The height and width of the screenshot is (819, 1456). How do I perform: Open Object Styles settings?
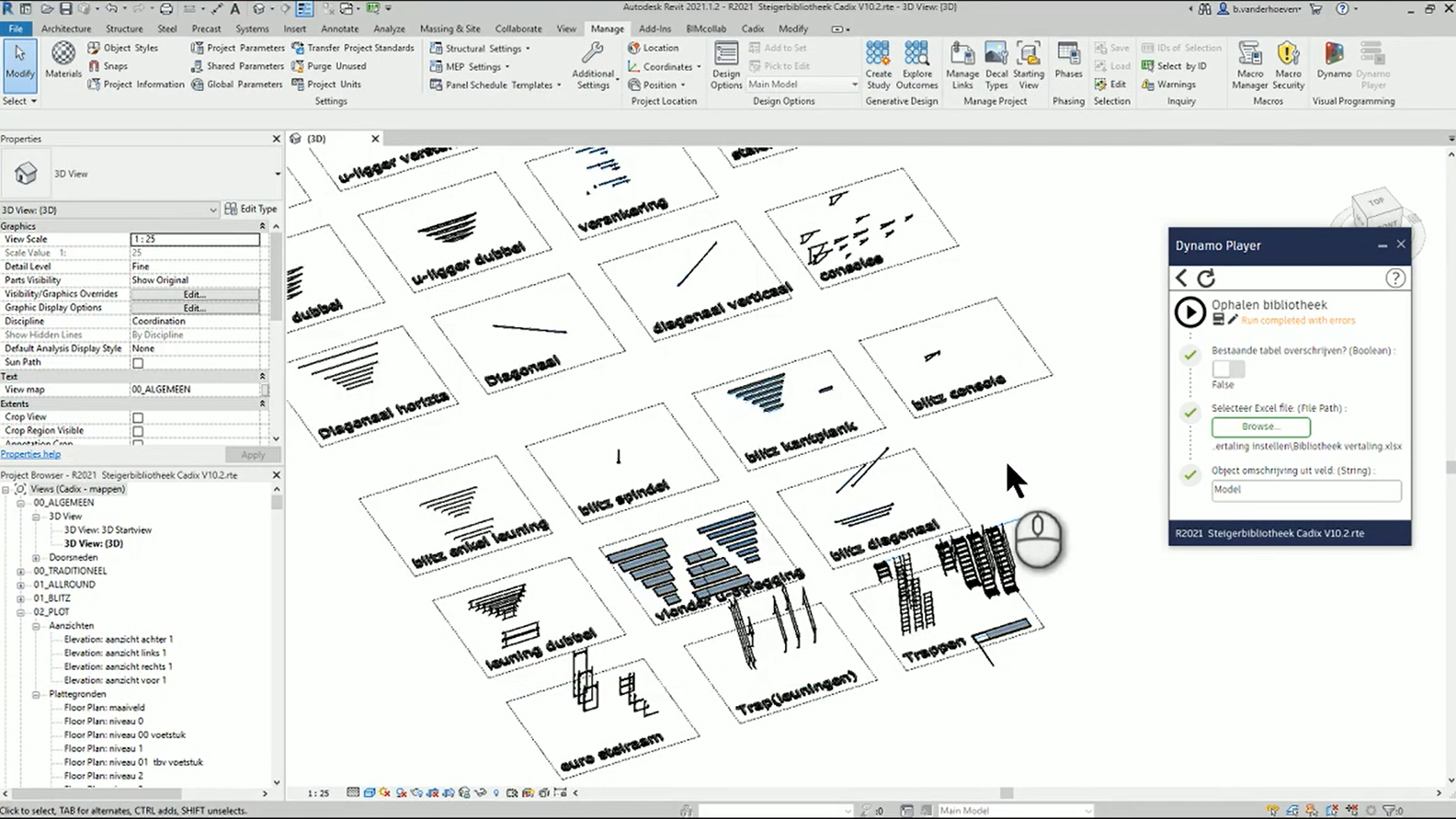(123, 48)
